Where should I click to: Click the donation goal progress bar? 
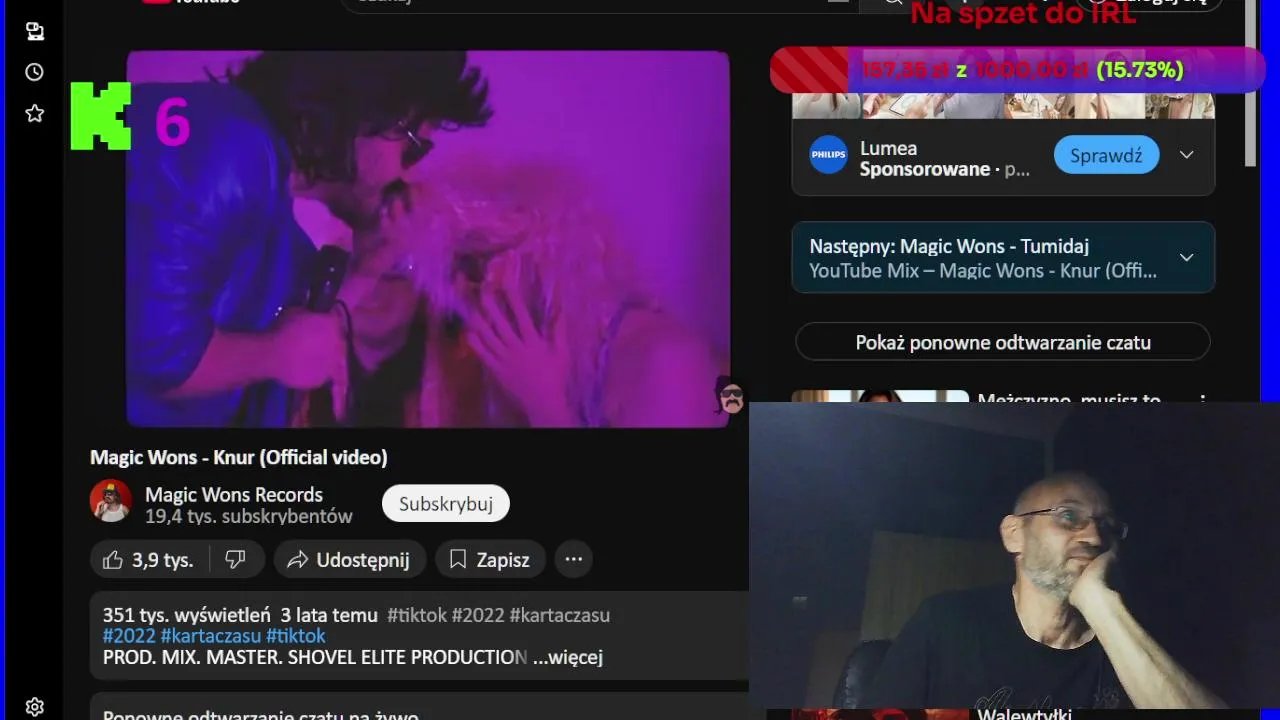click(x=1017, y=70)
